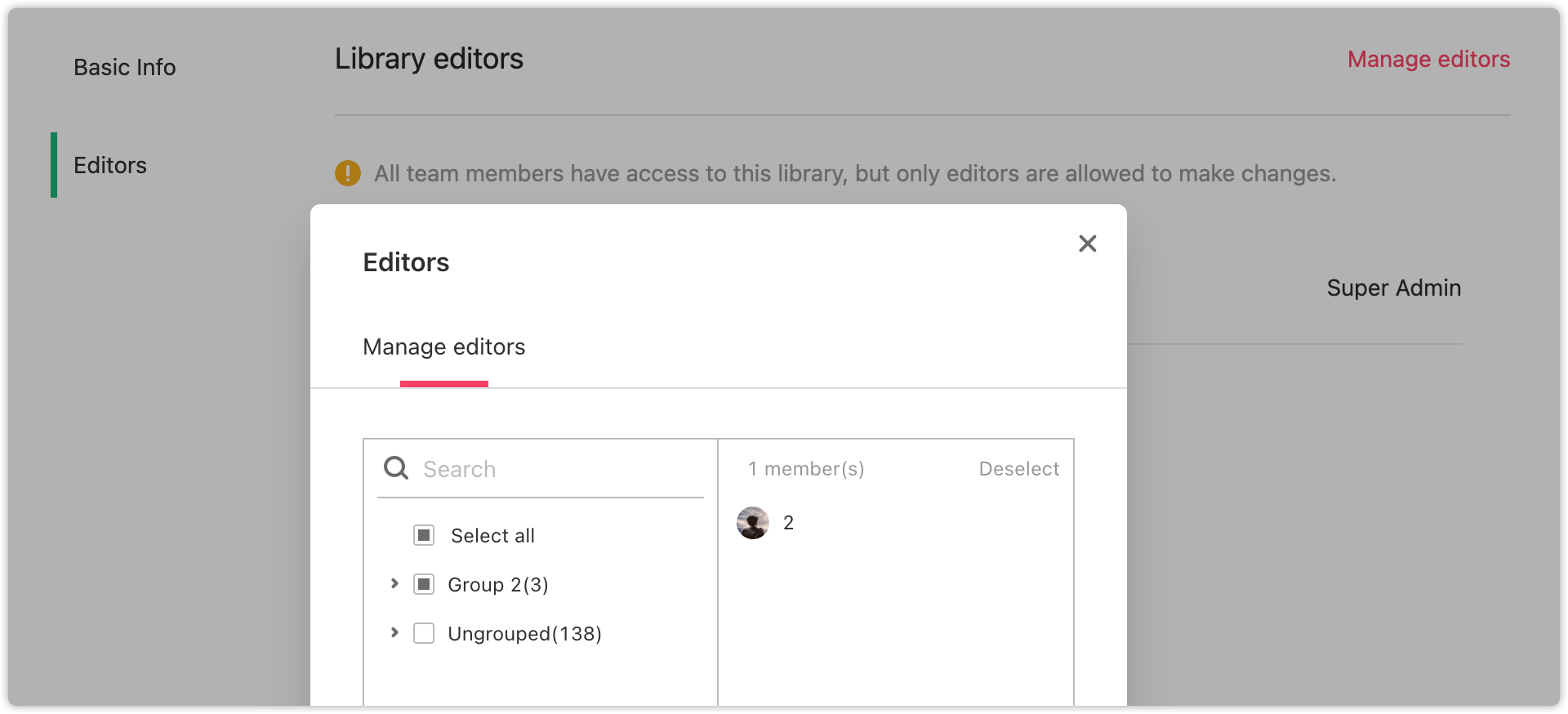Close the Editors dialog with the X icon
The width and height of the screenshot is (1568, 714).
tap(1087, 243)
